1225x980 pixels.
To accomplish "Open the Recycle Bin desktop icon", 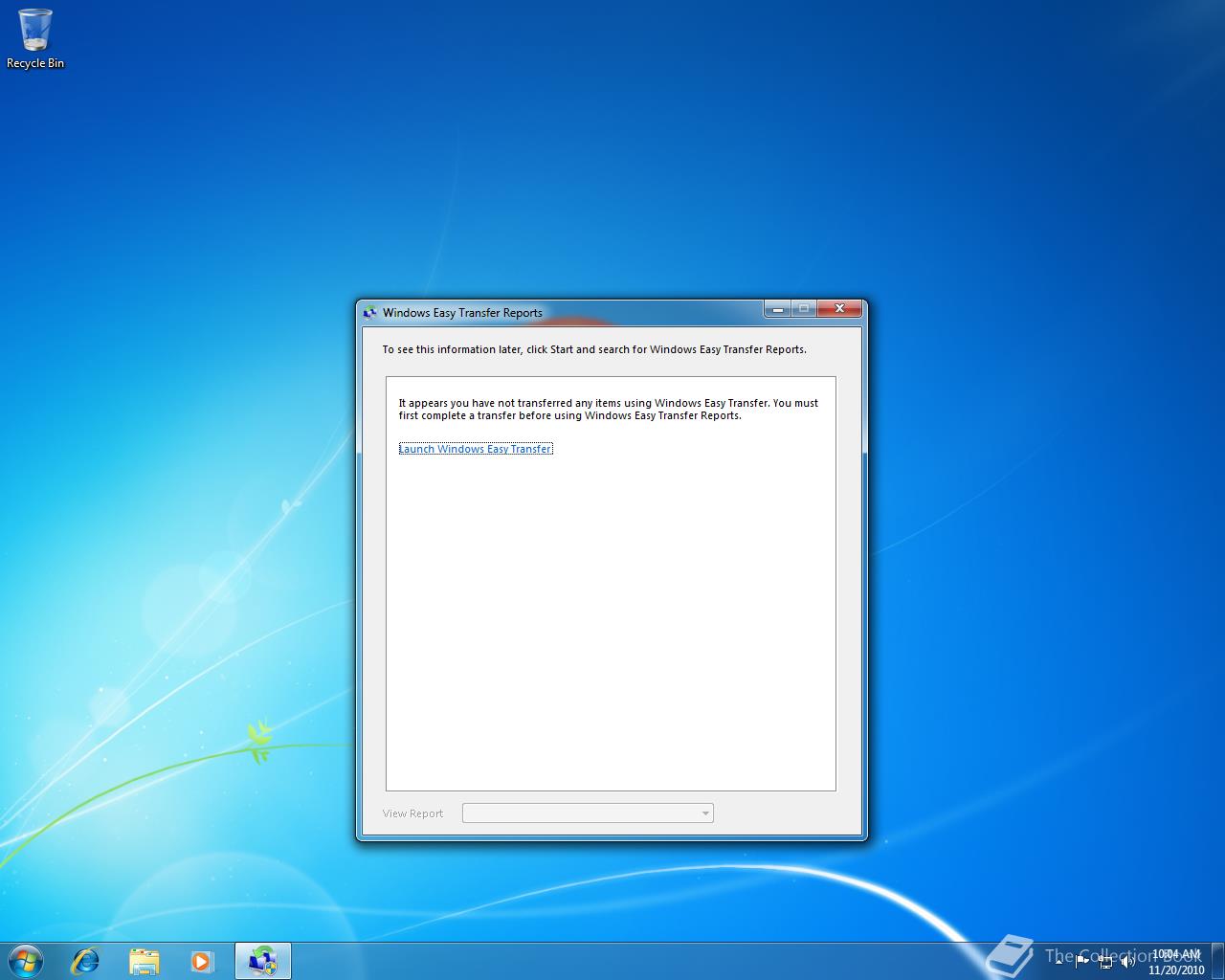I will tap(35, 38).
